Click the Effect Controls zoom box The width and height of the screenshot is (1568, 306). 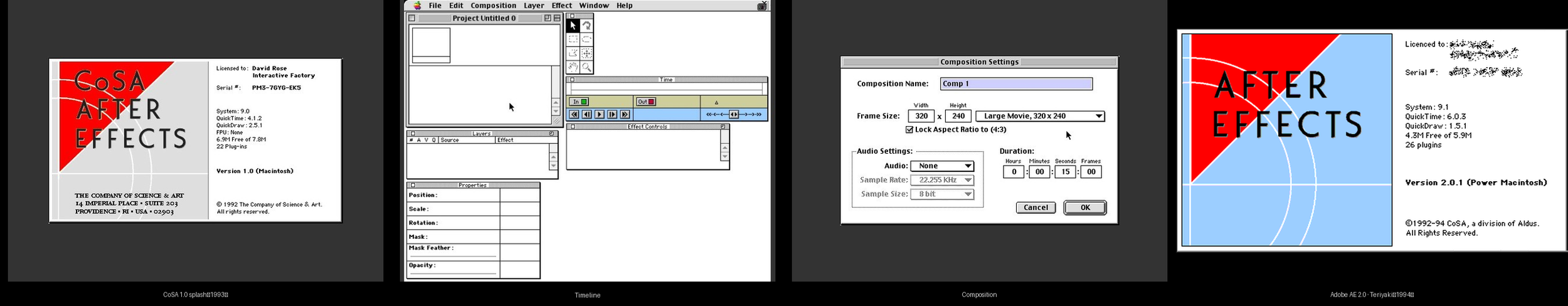click(723, 127)
